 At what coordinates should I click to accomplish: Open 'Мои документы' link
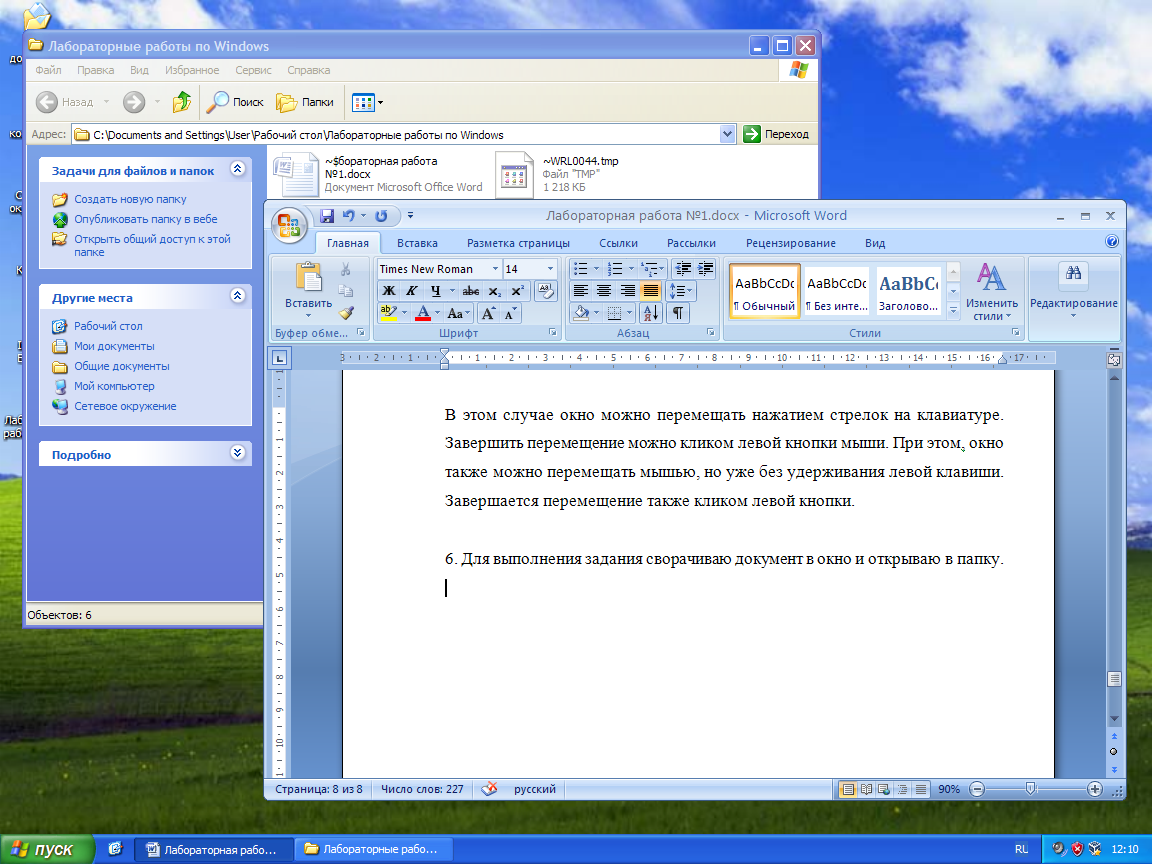[114, 346]
